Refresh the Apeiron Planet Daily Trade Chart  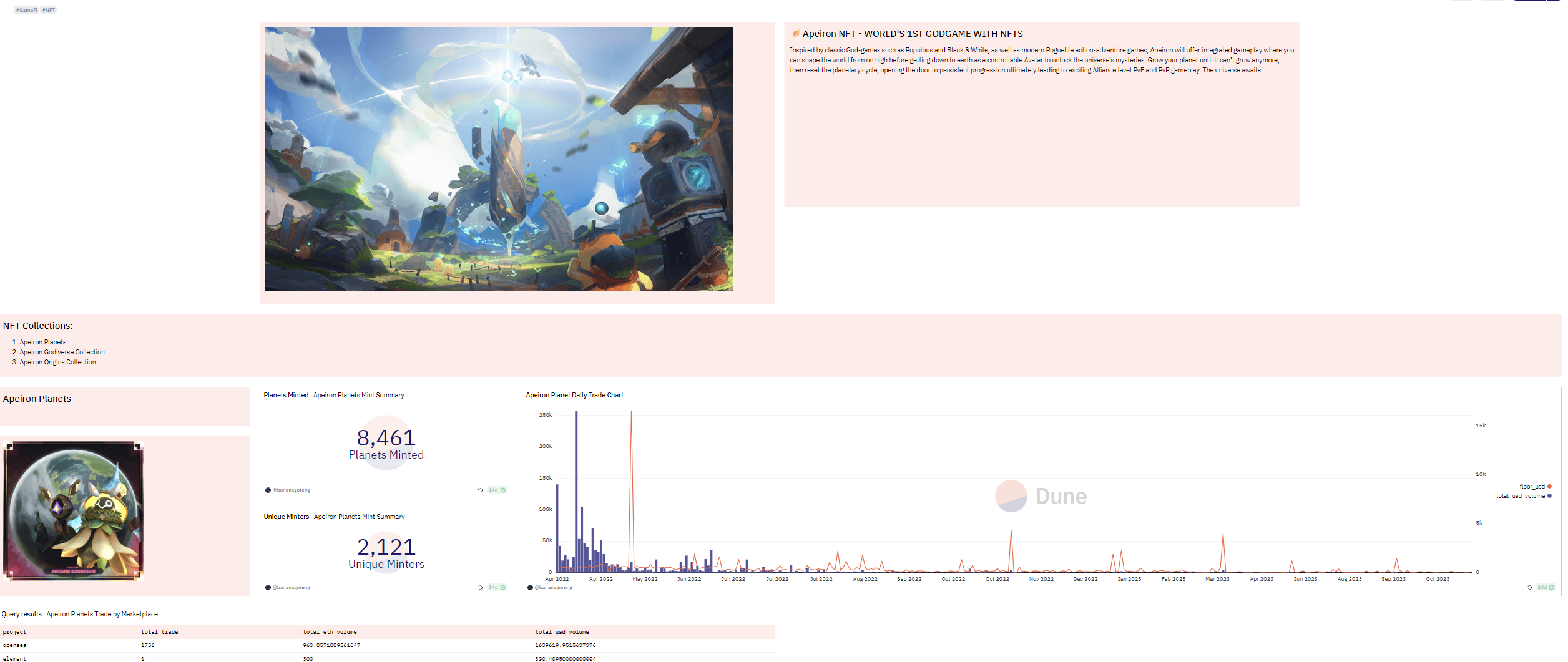(x=1529, y=587)
